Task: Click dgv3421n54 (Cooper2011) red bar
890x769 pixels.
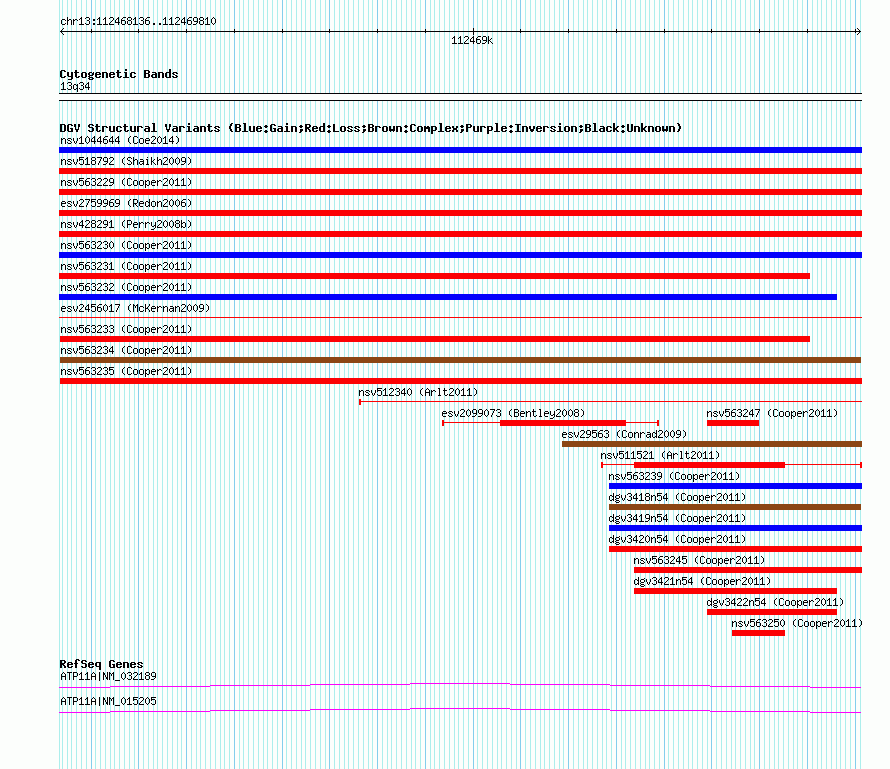Action: click(x=736, y=591)
